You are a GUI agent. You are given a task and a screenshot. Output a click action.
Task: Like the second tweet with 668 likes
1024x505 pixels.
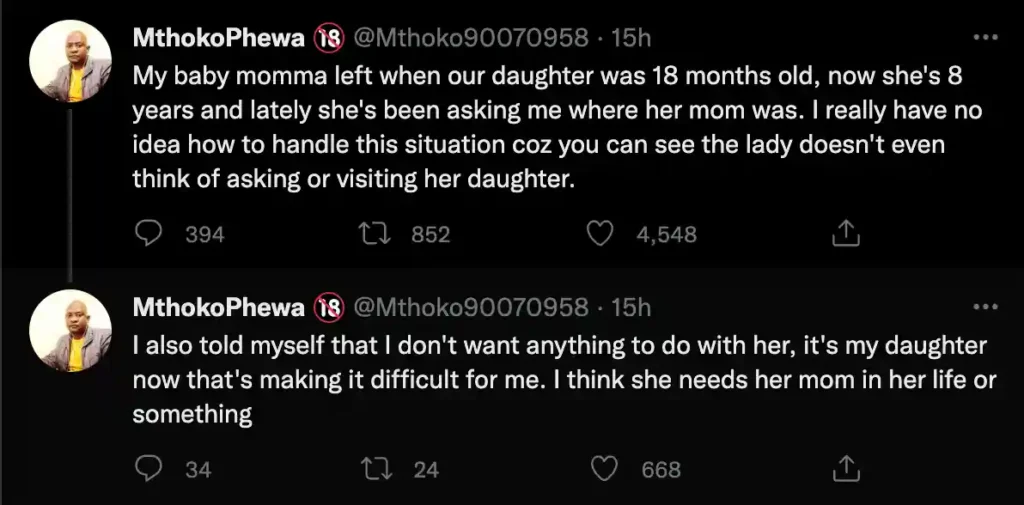[x=603, y=468]
